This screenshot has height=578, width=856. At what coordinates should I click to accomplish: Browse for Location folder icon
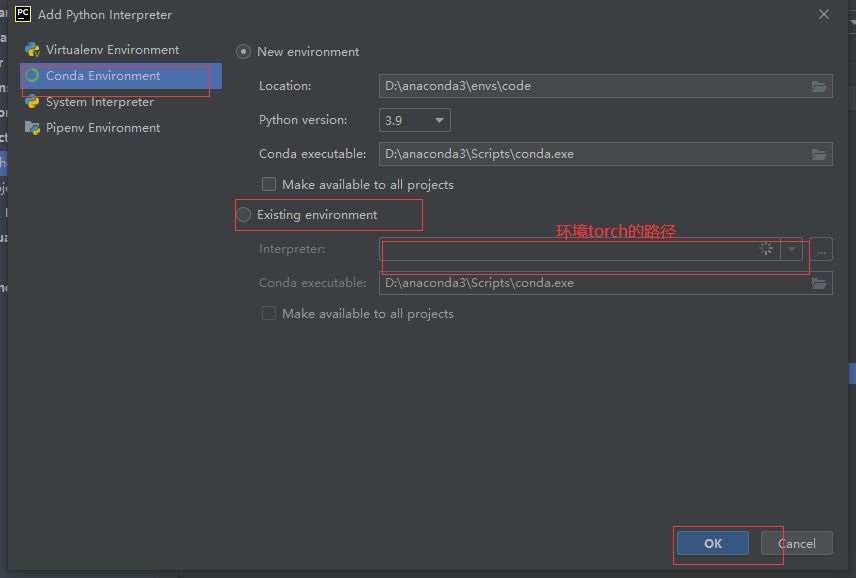point(819,86)
